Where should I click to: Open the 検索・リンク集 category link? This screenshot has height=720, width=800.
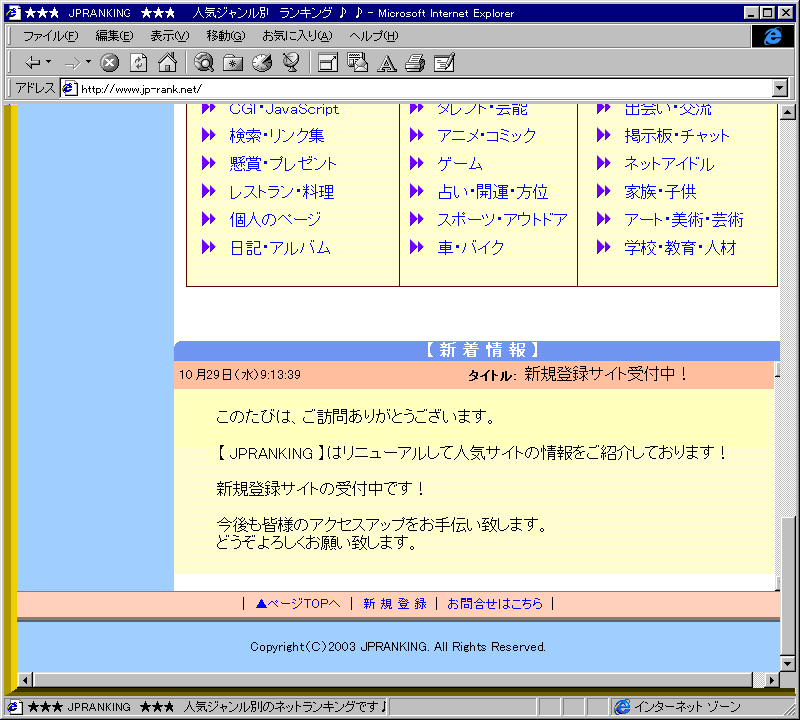277,136
